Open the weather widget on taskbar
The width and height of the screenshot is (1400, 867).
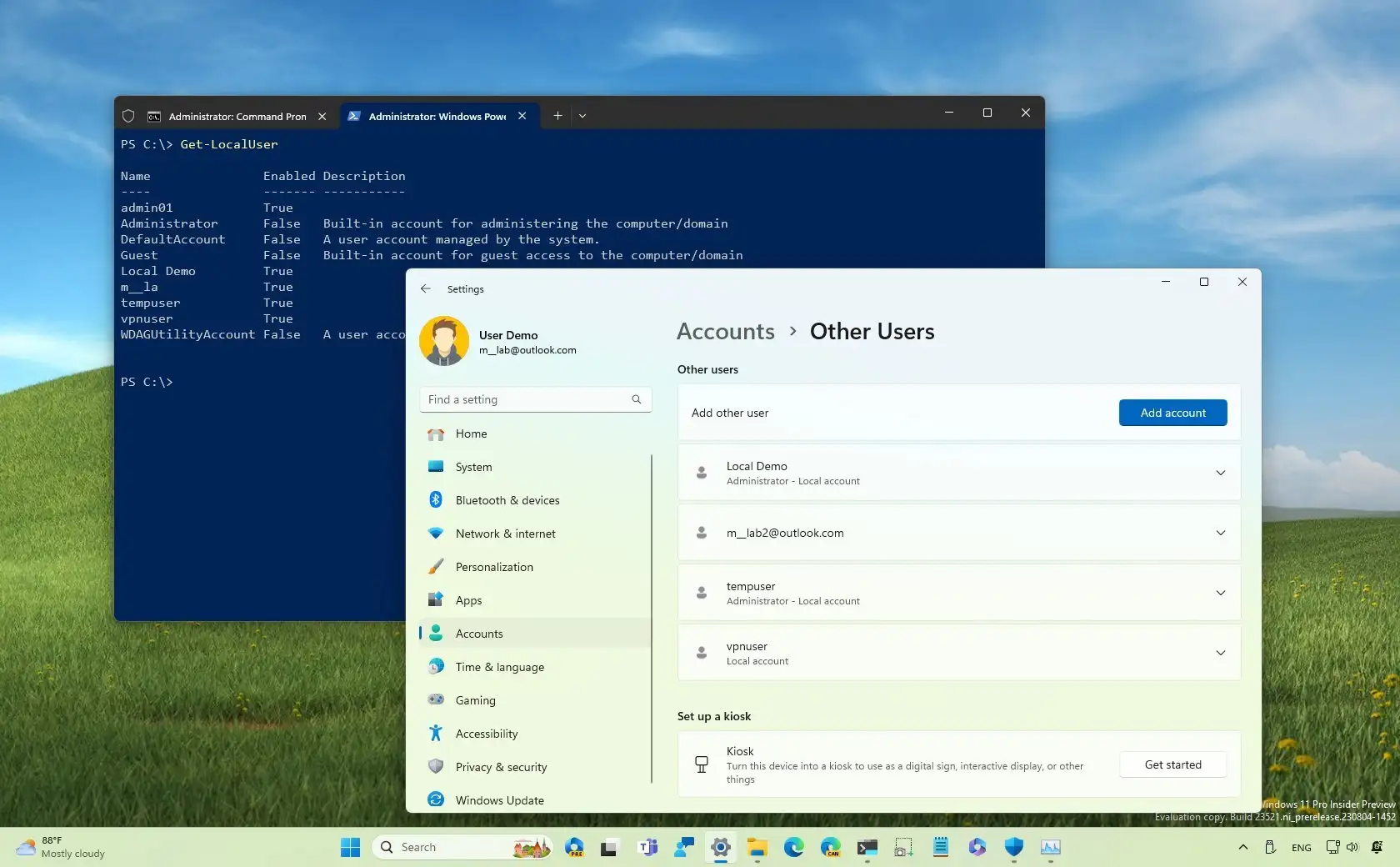pos(62,847)
